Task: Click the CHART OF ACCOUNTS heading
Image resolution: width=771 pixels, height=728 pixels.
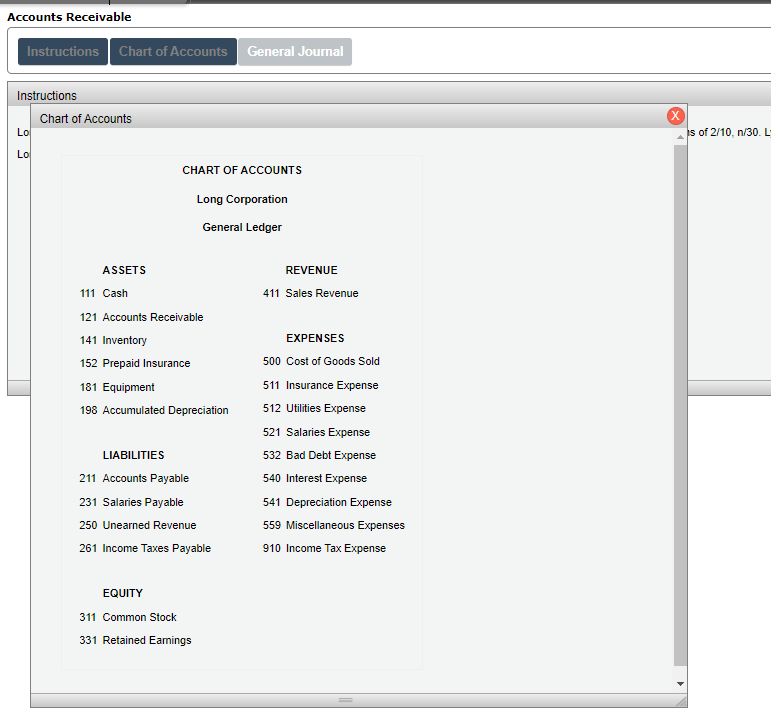Action: (242, 171)
